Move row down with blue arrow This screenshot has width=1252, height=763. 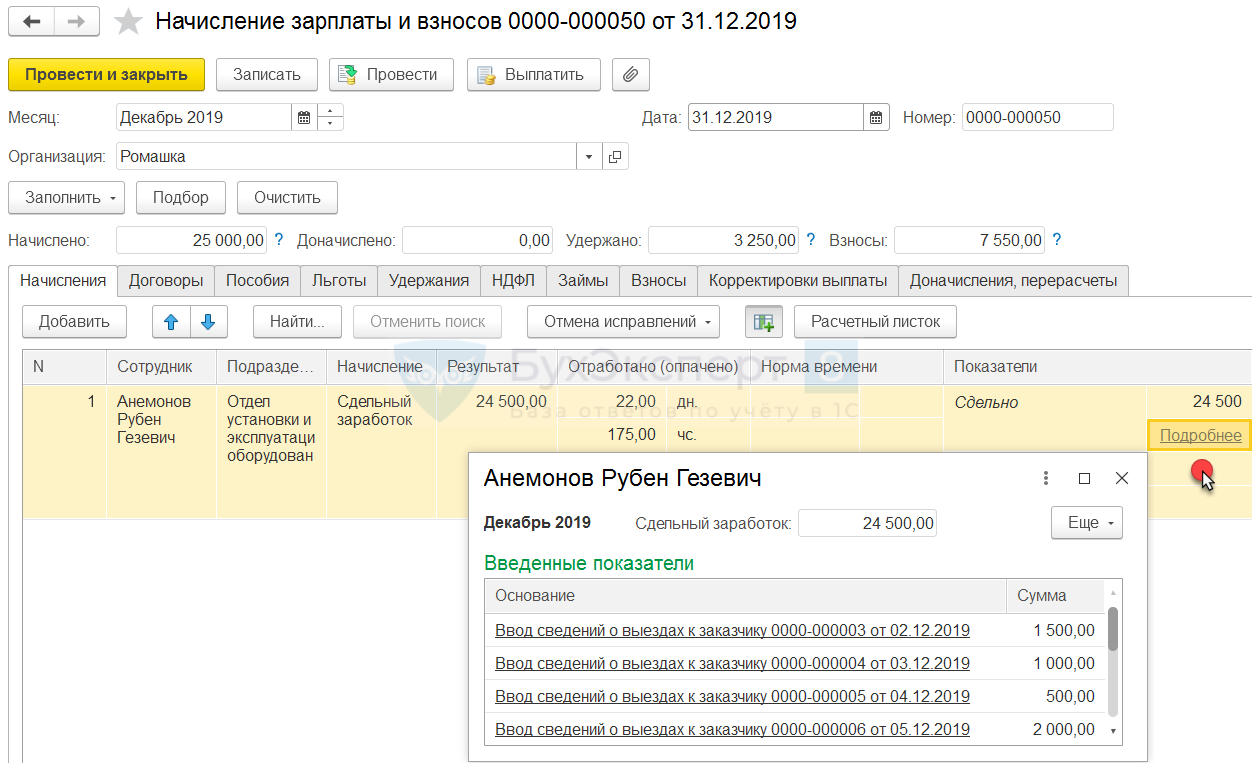click(x=209, y=322)
